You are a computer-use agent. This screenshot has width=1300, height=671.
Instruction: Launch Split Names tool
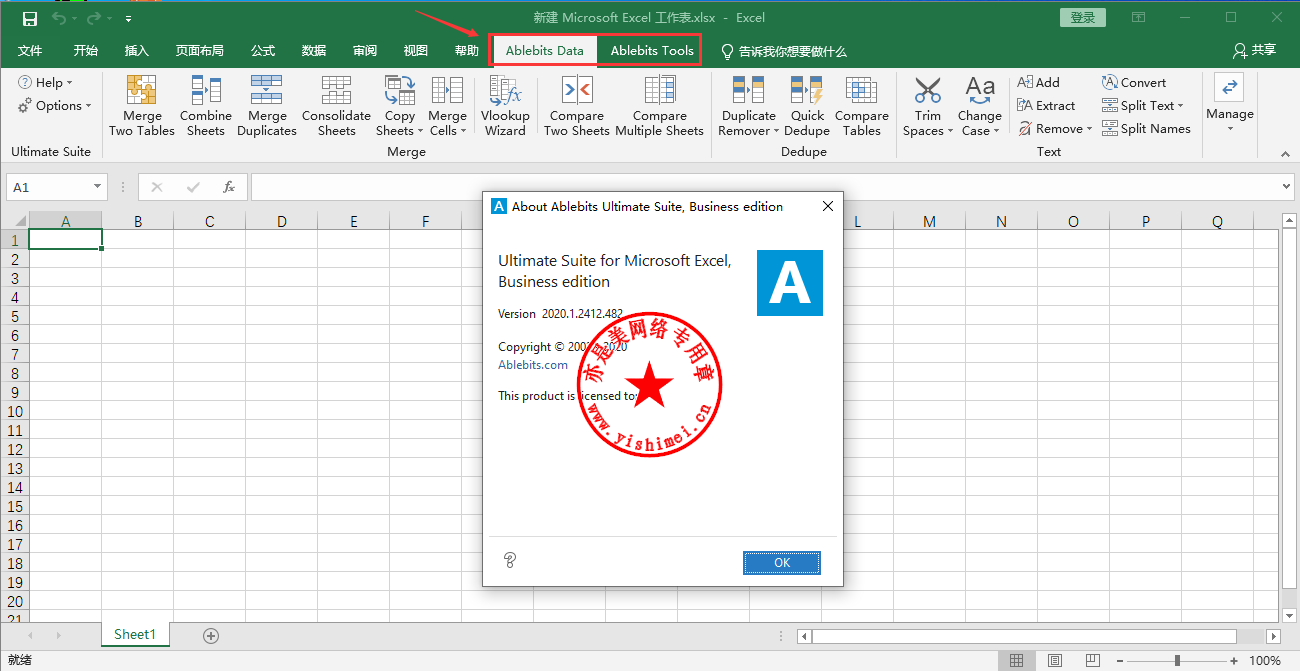(1146, 128)
